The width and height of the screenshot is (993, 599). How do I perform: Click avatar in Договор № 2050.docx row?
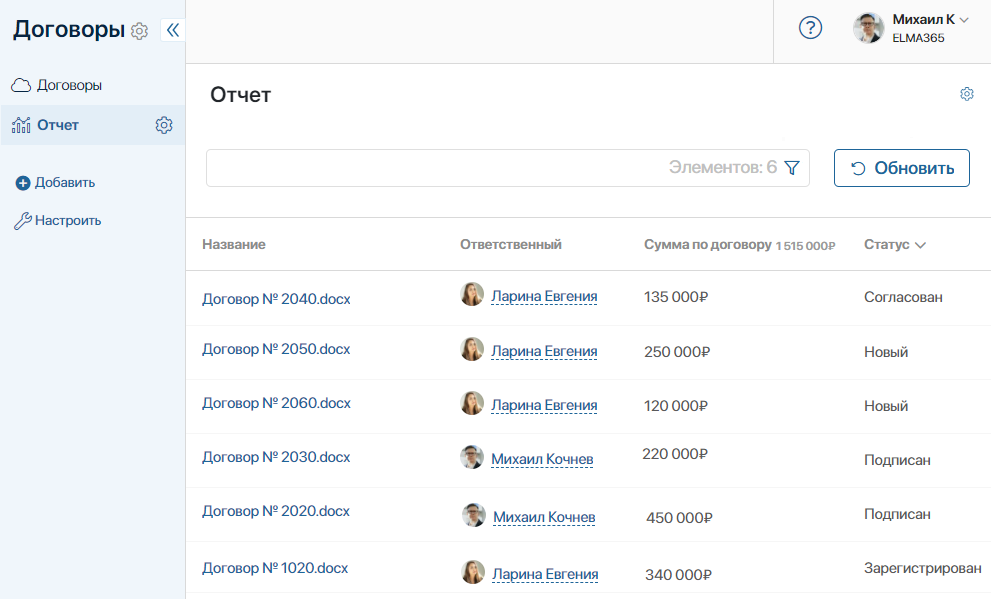pyautogui.click(x=472, y=349)
